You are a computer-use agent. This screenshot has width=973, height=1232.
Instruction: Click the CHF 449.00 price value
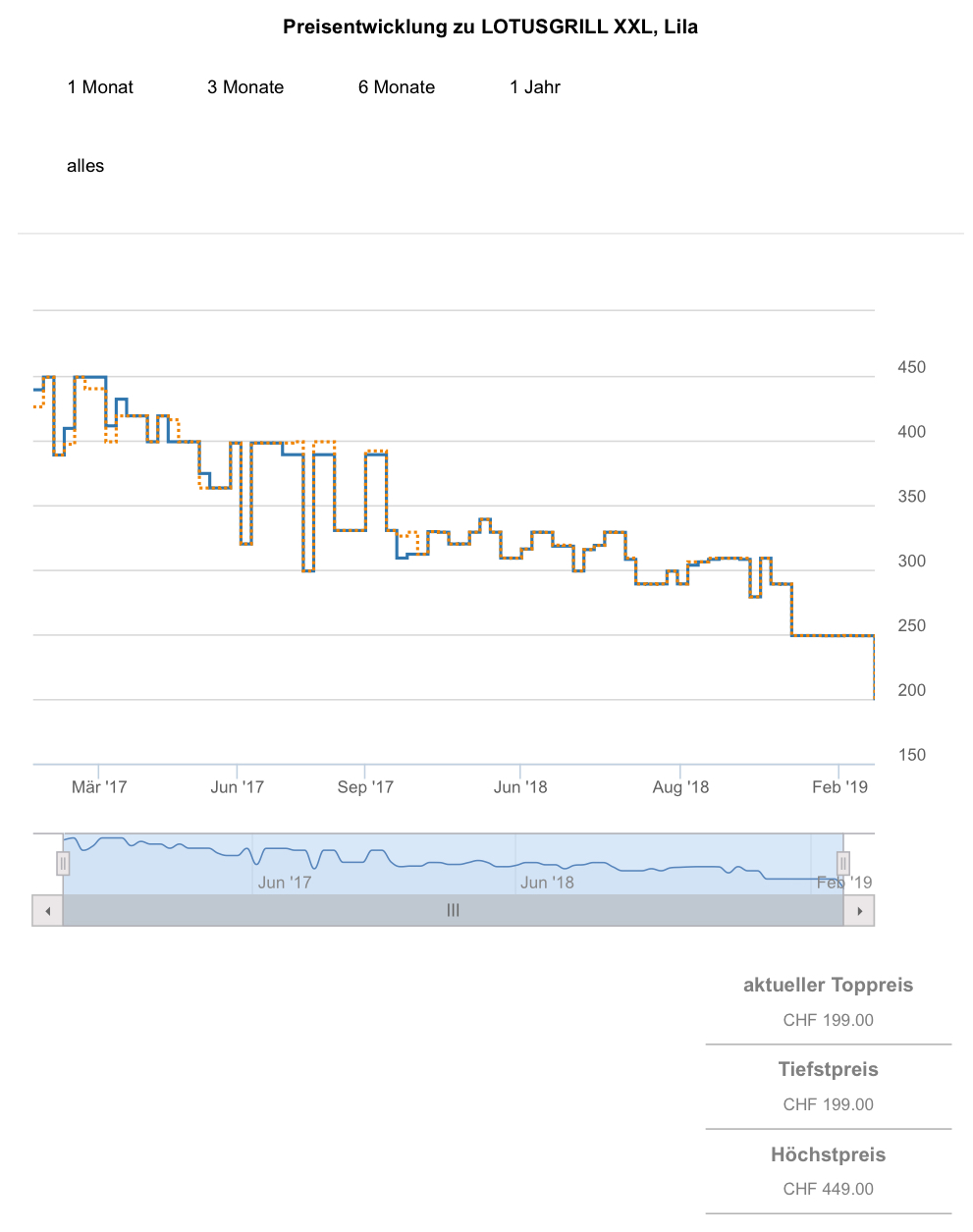click(828, 1189)
